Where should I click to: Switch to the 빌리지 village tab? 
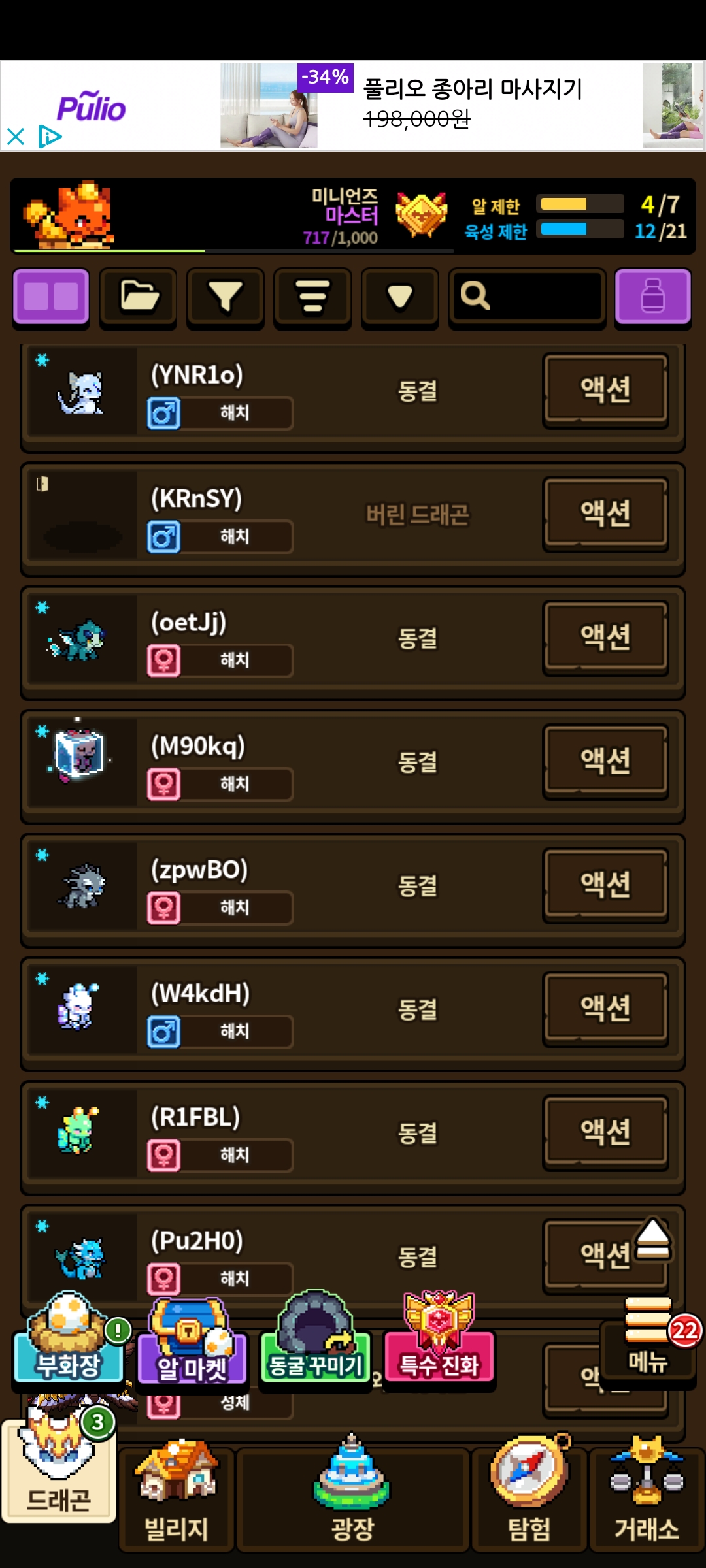[176, 1495]
